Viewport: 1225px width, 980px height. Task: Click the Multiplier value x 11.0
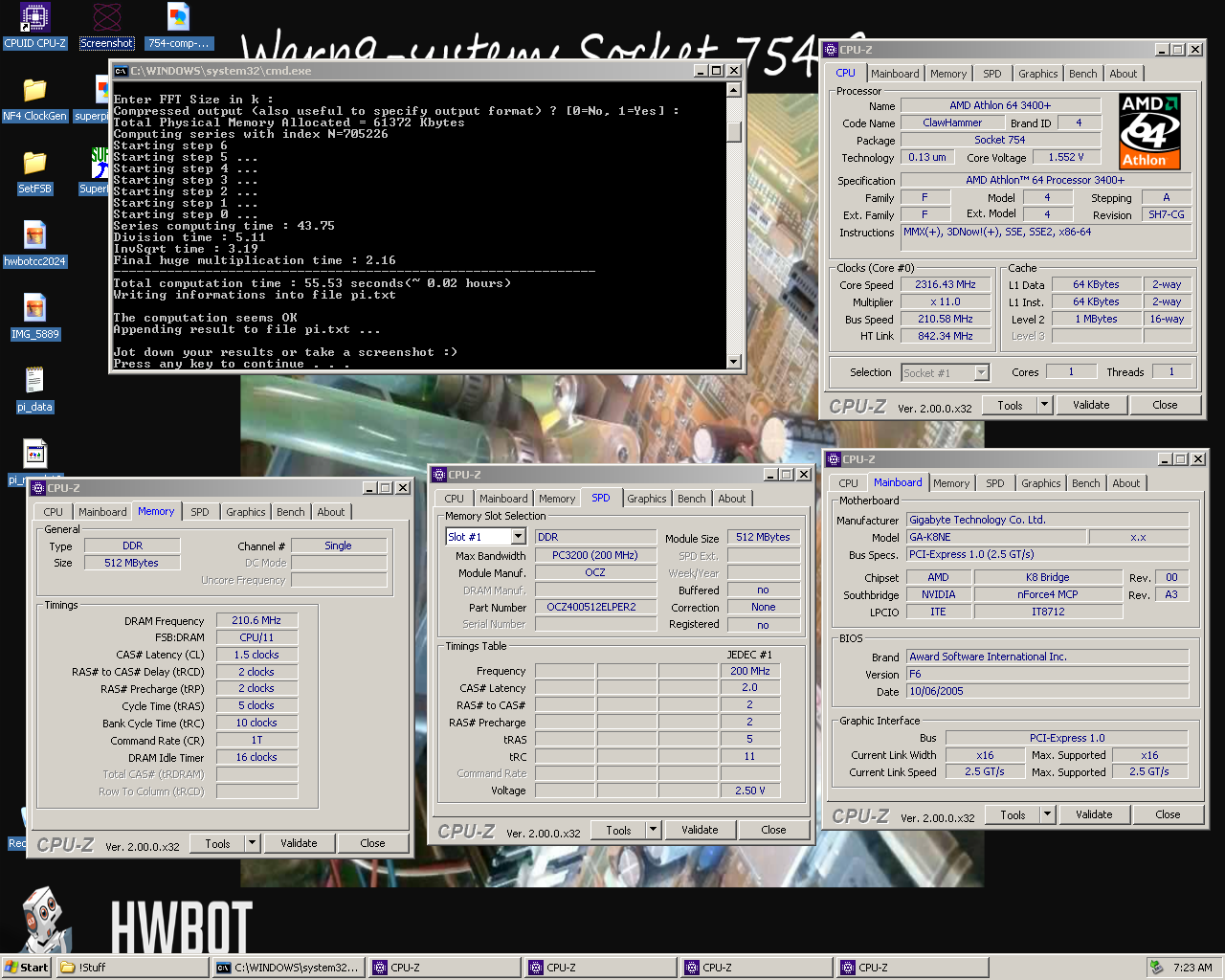pos(946,301)
